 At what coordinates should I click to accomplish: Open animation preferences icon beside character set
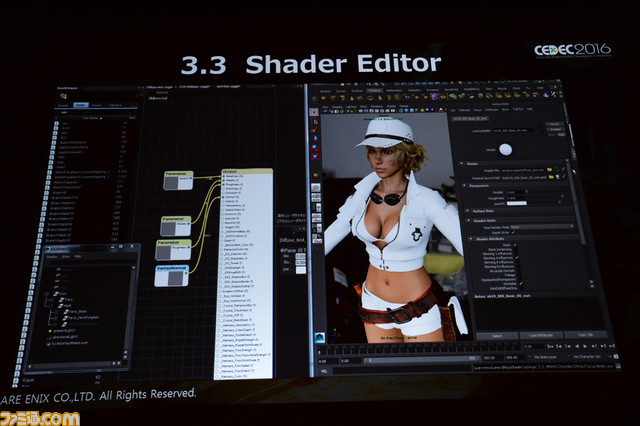(616, 356)
